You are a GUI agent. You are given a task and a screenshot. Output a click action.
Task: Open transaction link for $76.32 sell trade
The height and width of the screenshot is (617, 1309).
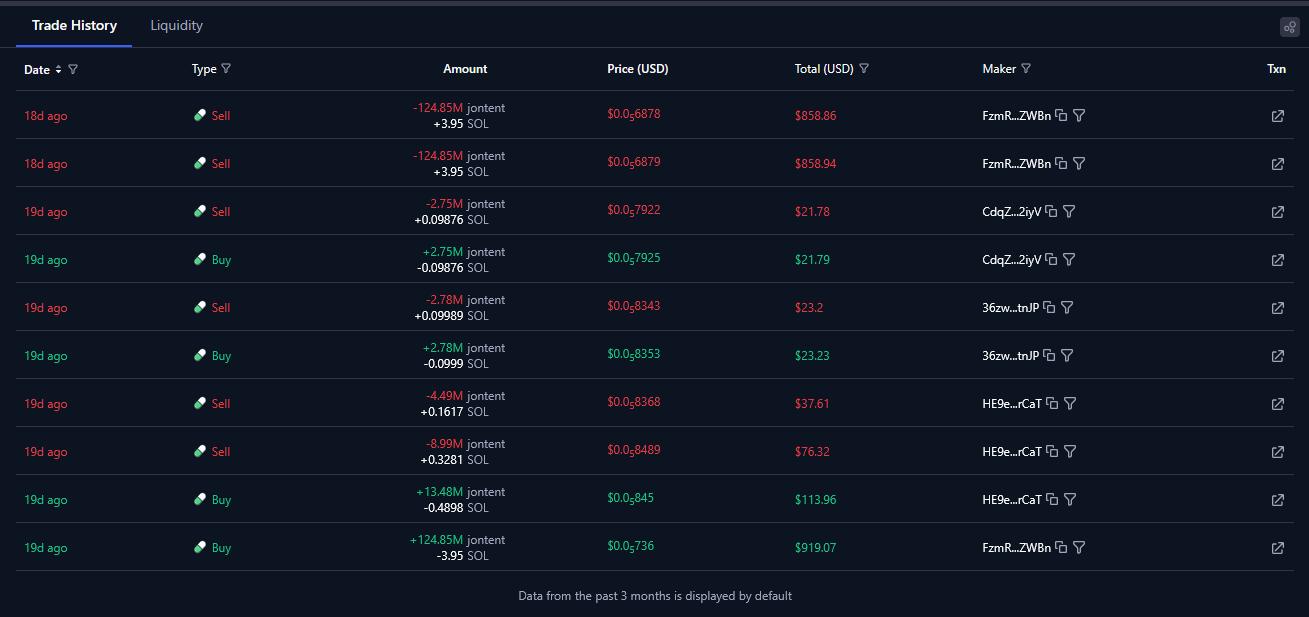tap(1277, 452)
